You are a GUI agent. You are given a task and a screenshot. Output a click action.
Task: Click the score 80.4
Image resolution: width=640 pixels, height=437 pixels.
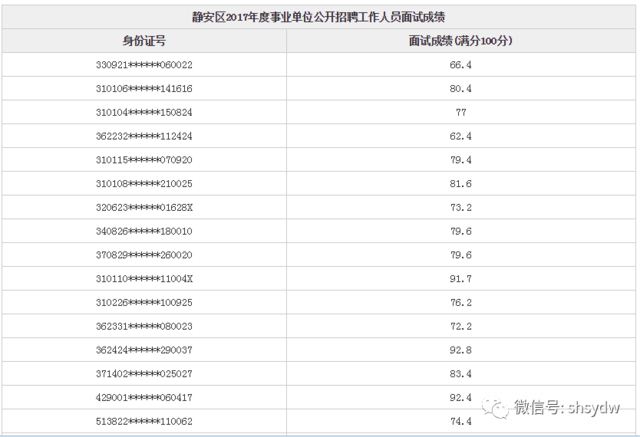pos(460,89)
